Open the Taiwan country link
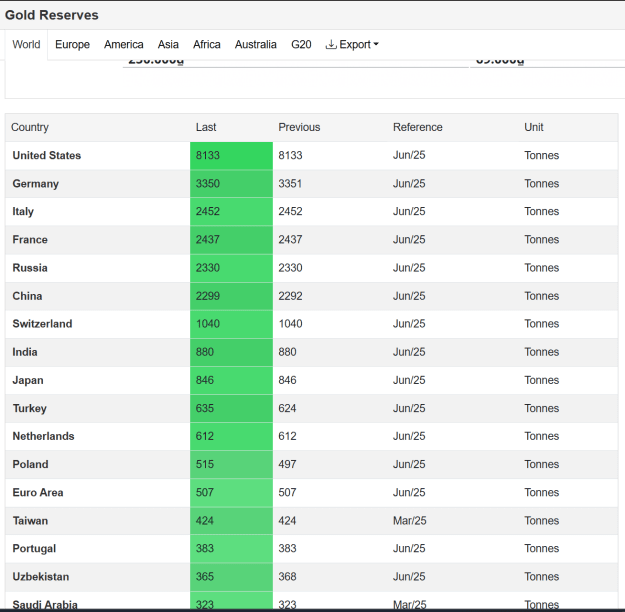 click(x=30, y=521)
